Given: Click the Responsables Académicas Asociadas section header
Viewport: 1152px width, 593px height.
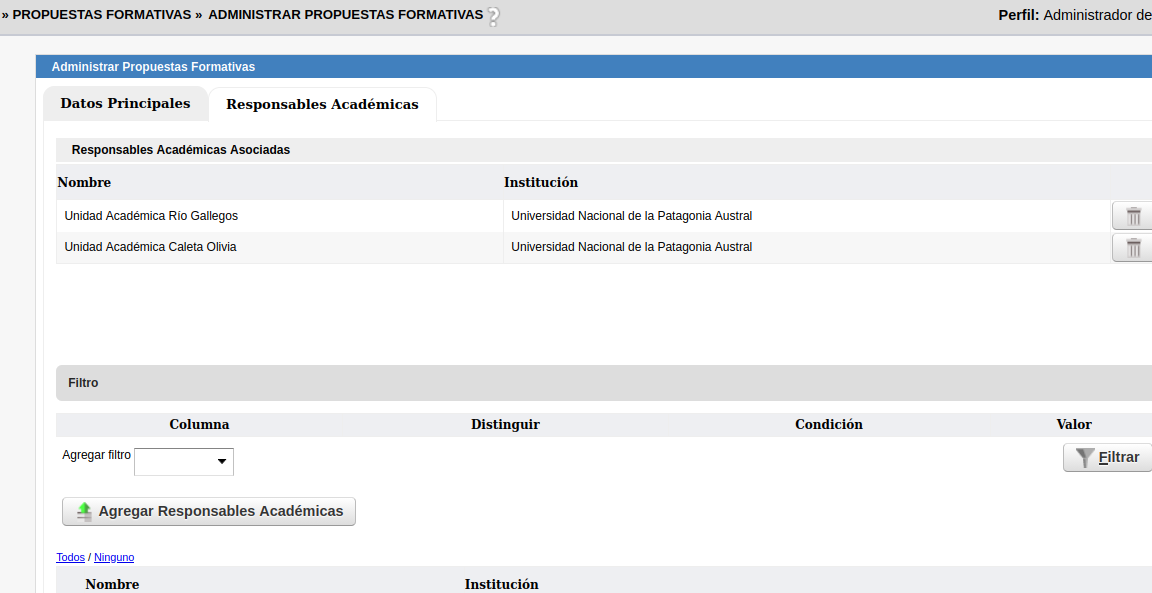Looking at the screenshot, I should 181,150.
